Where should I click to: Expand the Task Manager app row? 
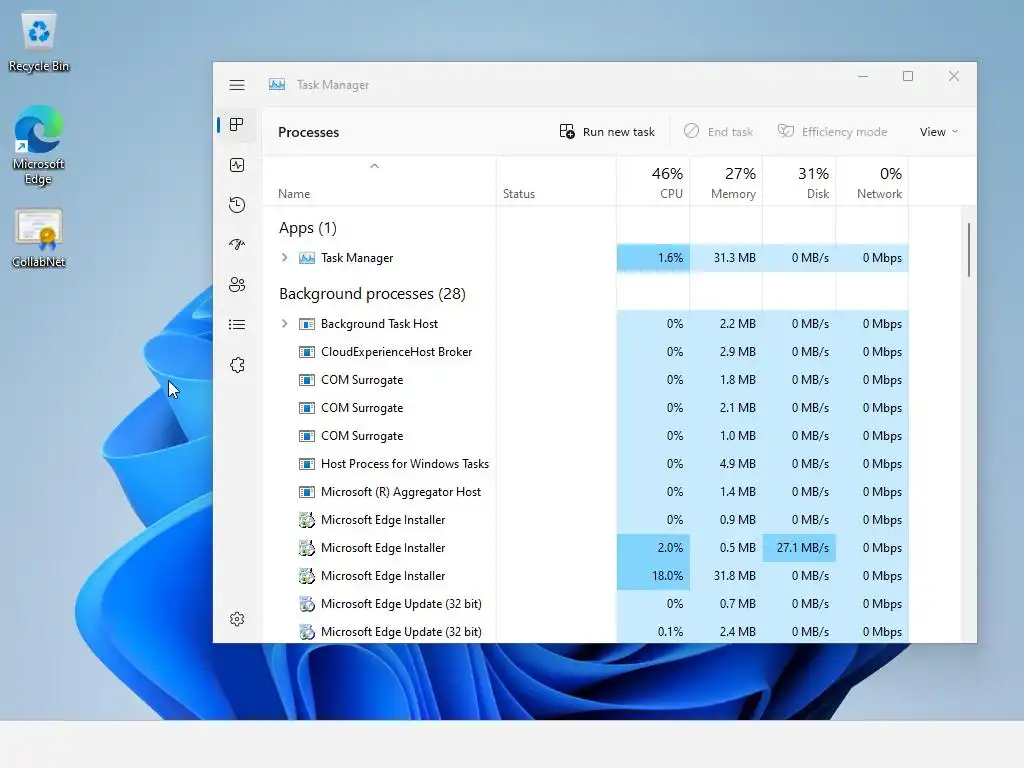[284, 257]
